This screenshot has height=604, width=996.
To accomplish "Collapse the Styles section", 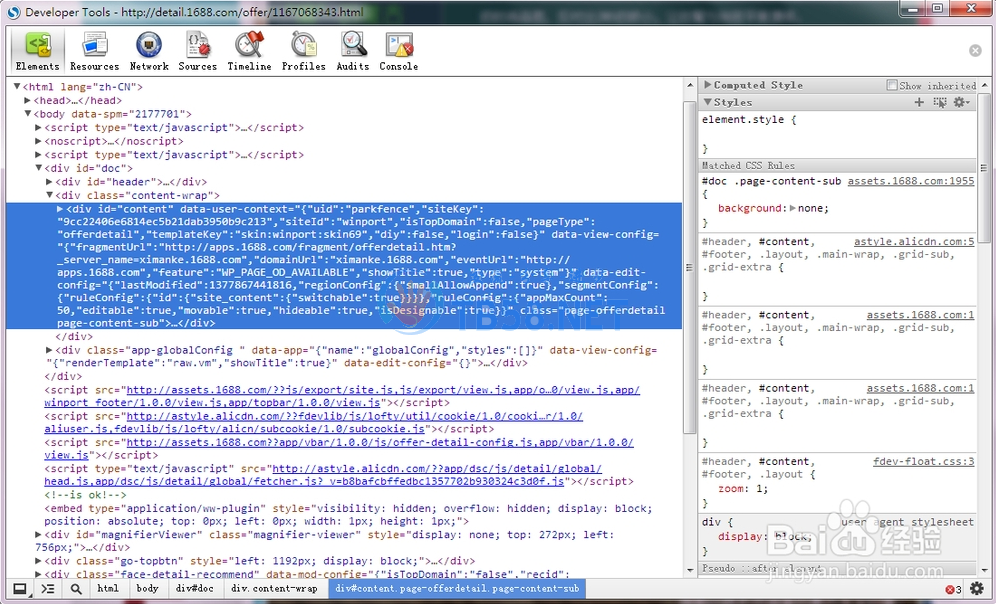I will 707,102.
